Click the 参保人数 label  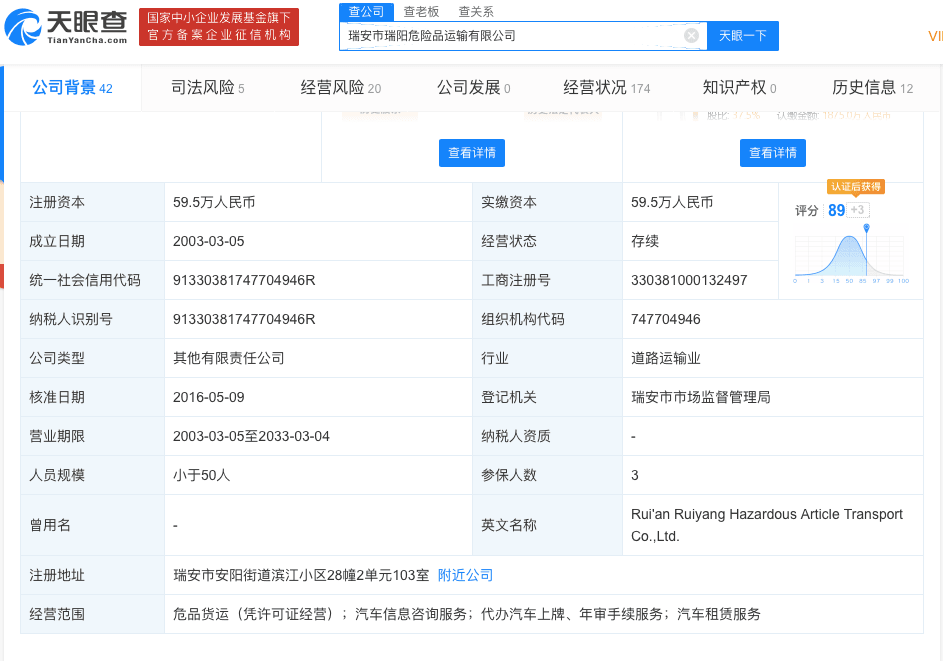point(509,475)
